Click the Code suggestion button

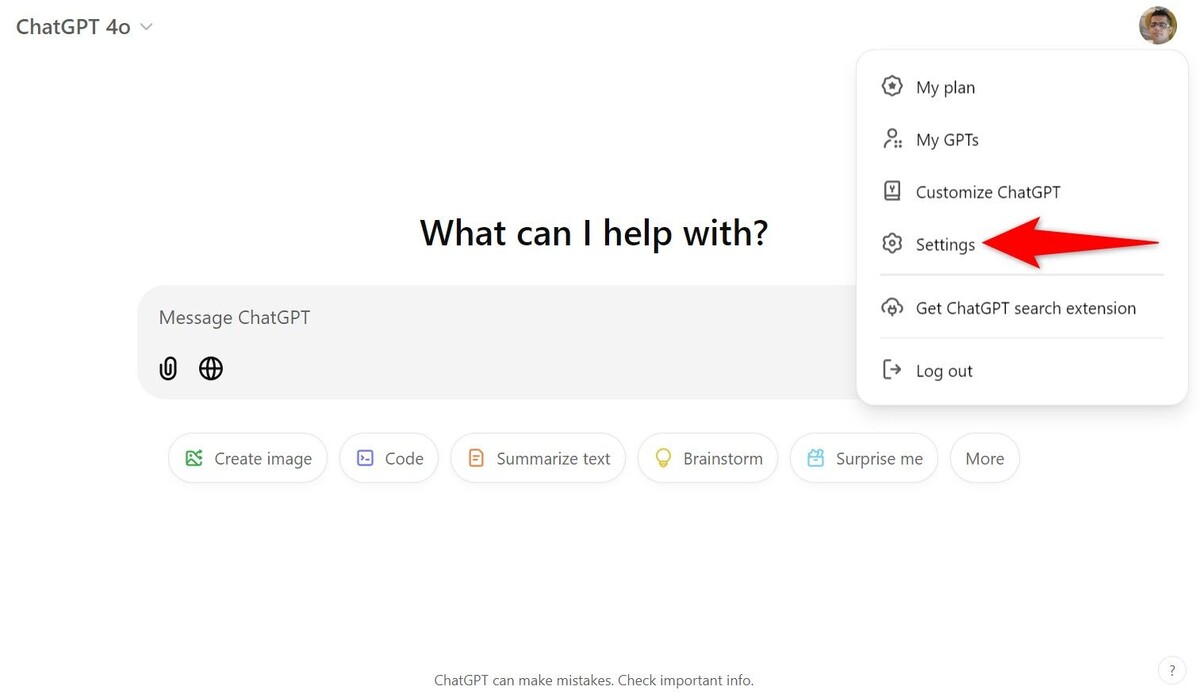coord(389,459)
